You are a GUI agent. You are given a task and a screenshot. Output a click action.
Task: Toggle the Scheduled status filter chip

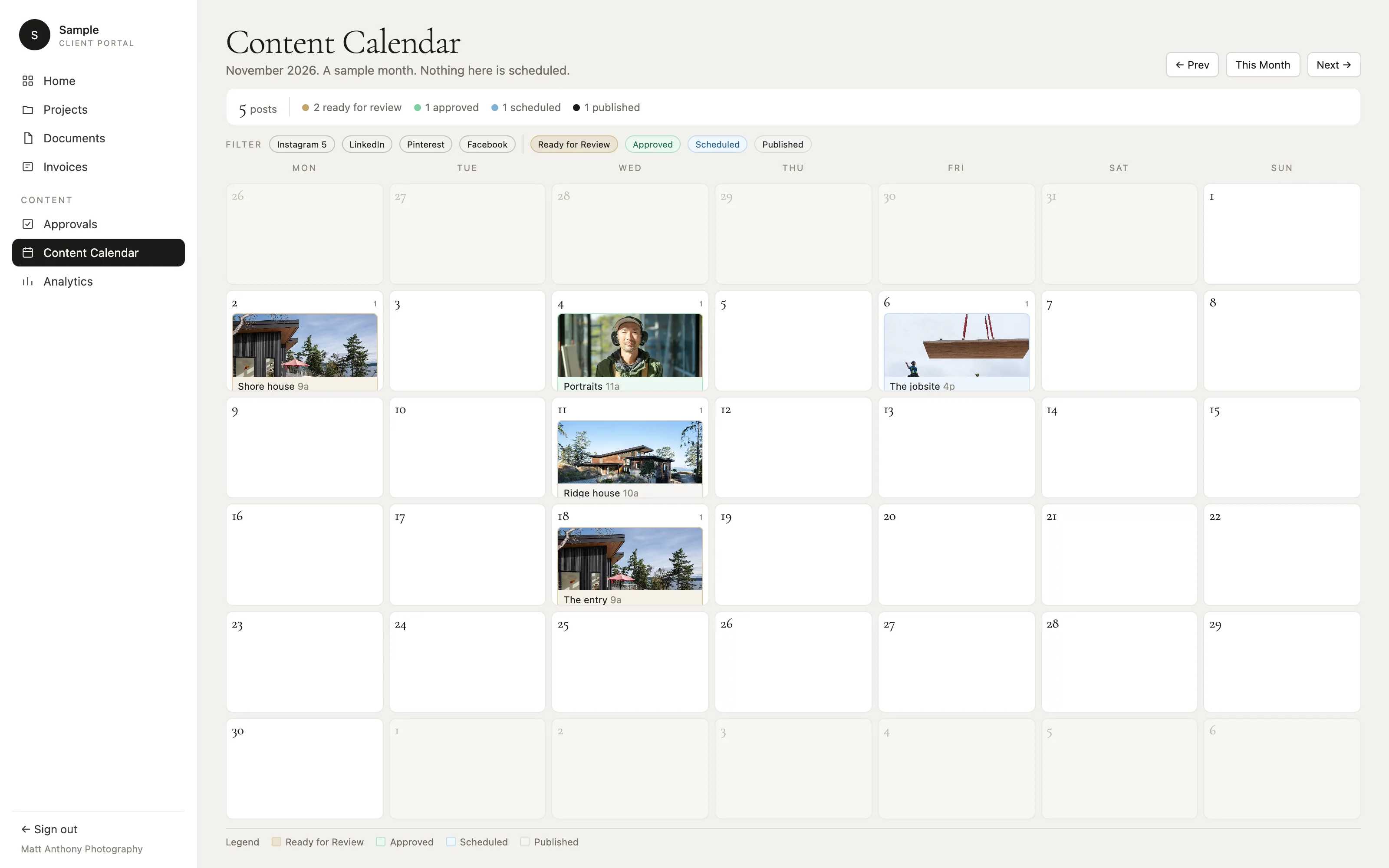[717, 145]
